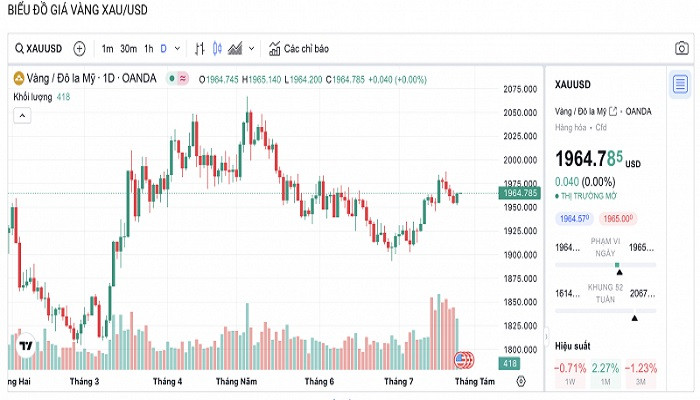Viewport: 700px width, 400px height.
Task: Take a chart snapshot with the camera
Action: point(681,48)
